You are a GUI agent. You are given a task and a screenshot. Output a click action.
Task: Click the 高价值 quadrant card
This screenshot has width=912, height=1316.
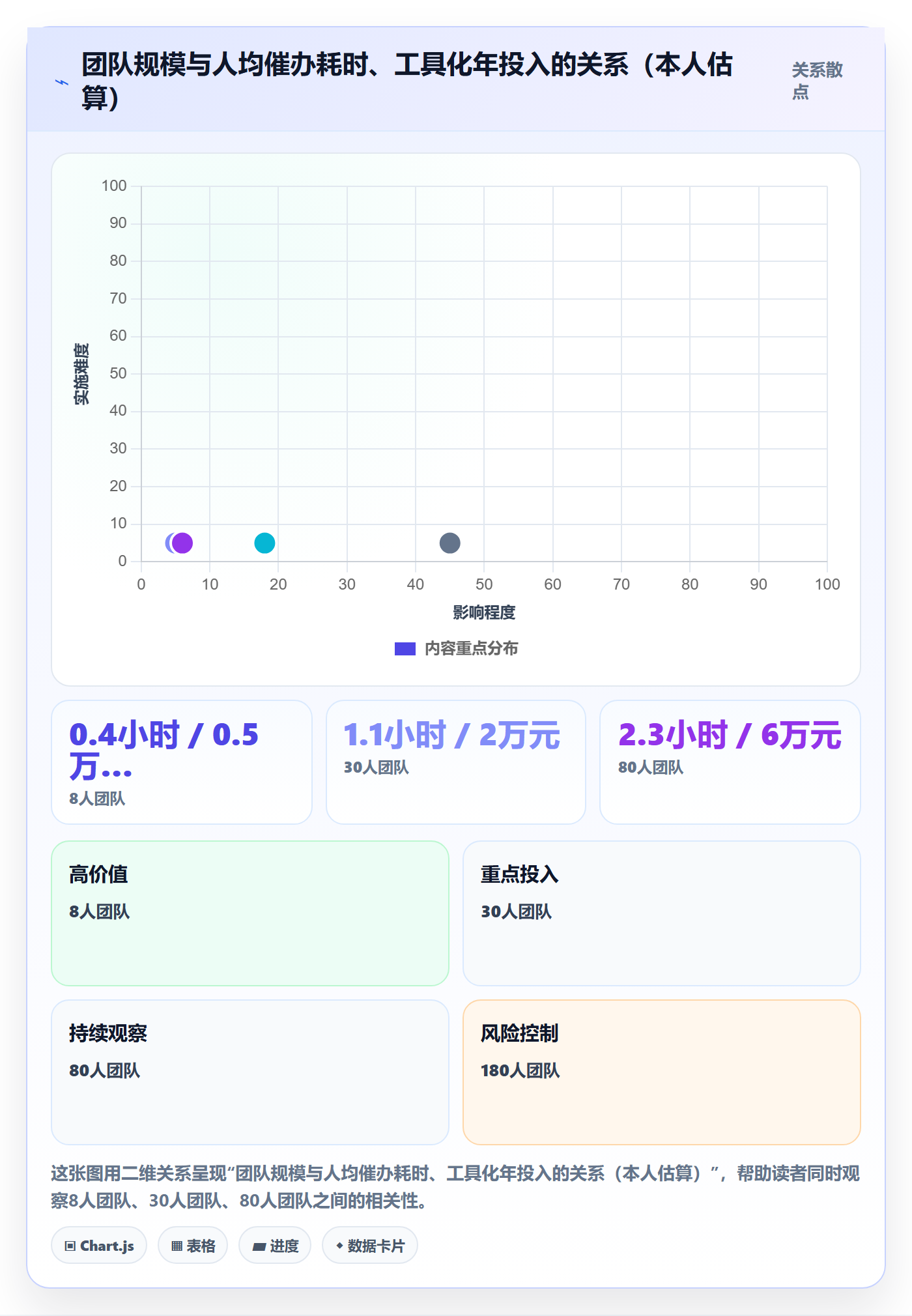pos(250,913)
